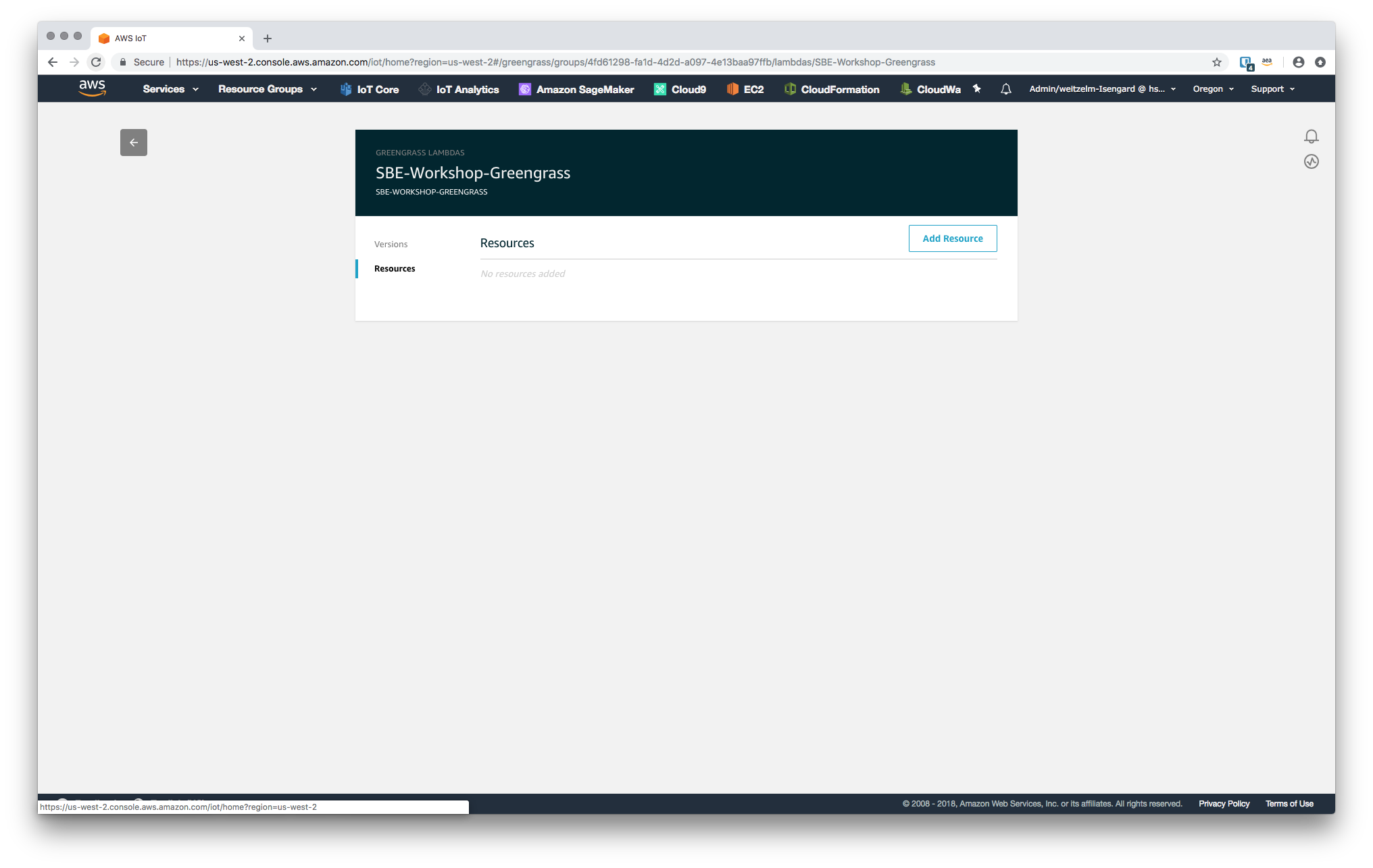Expand the Services dropdown
This screenshot has height=868, width=1373.
(170, 89)
